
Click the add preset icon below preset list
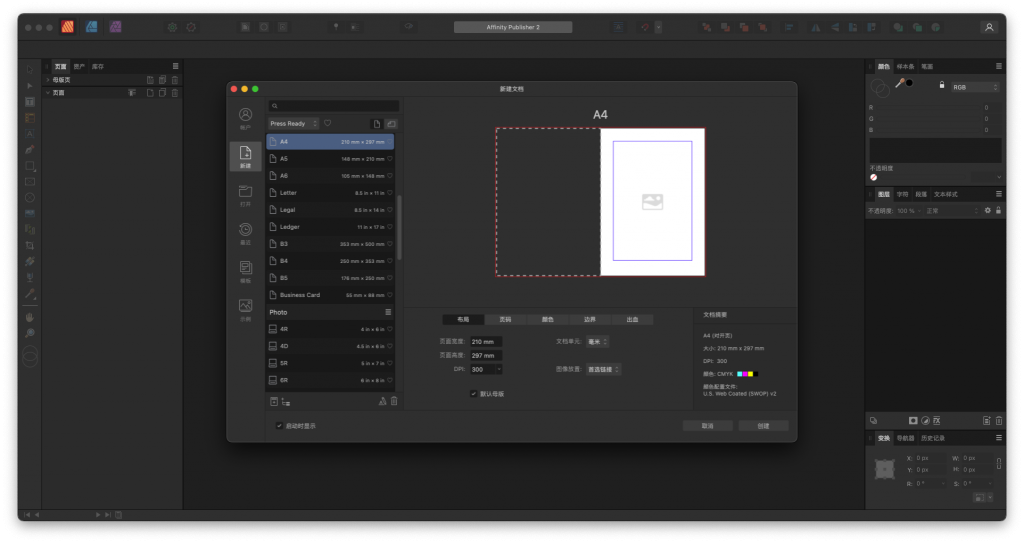click(x=274, y=402)
